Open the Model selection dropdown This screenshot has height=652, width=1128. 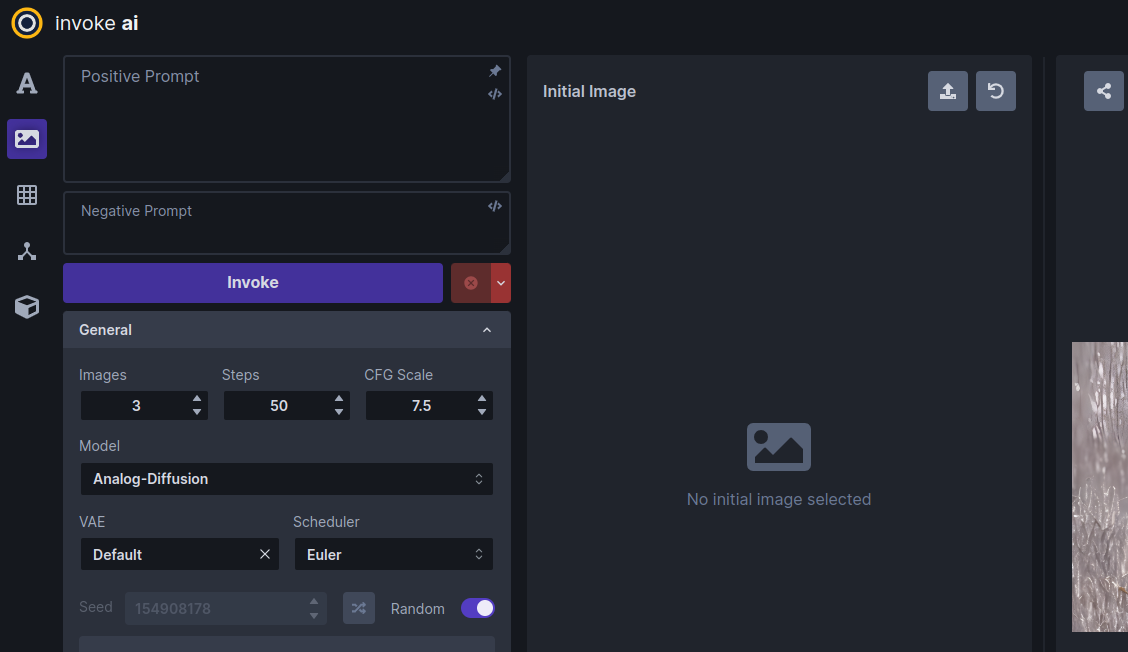pyautogui.click(x=287, y=479)
